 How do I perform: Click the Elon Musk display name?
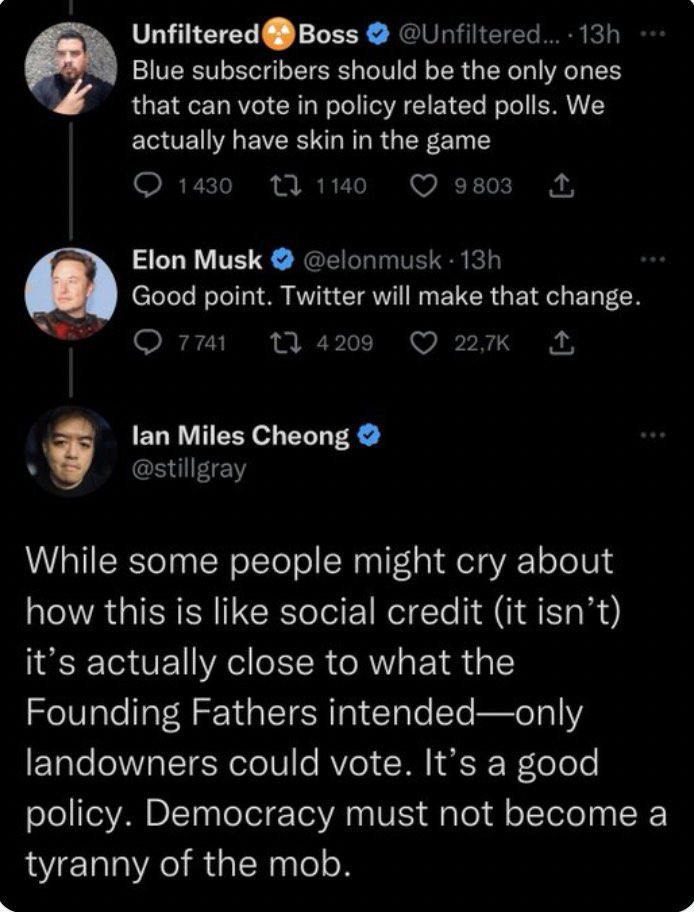pos(197,259)
